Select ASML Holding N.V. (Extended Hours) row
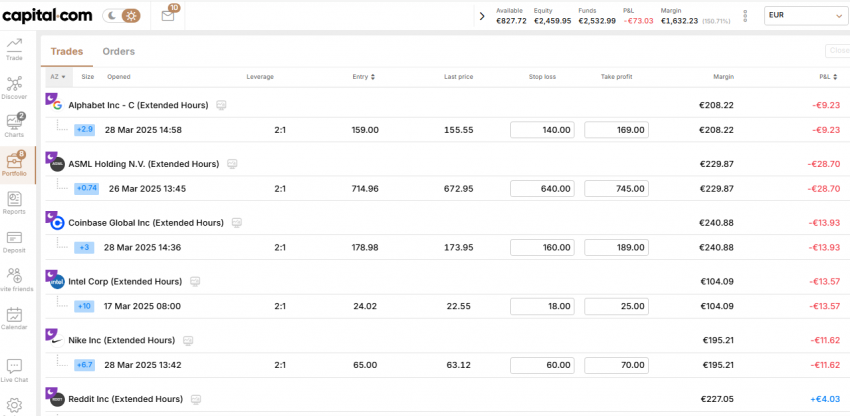This screenshot has height=416, width=850. click(x=445, y=164)
